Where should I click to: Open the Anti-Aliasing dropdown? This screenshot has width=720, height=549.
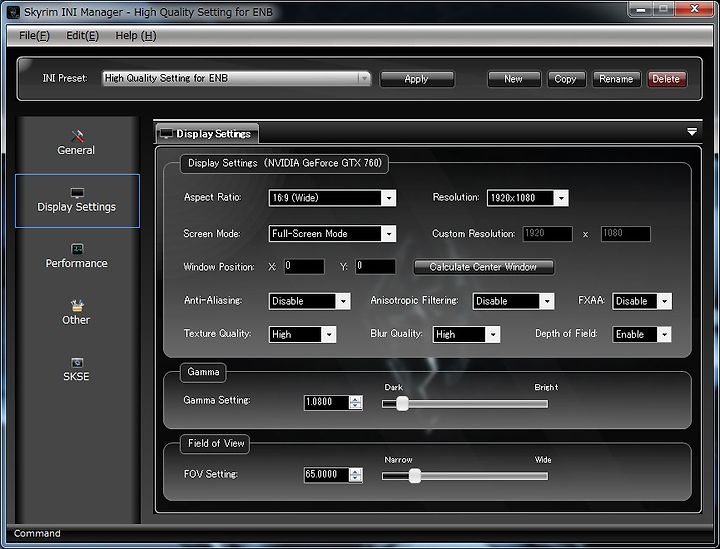[x=309, y=301]
